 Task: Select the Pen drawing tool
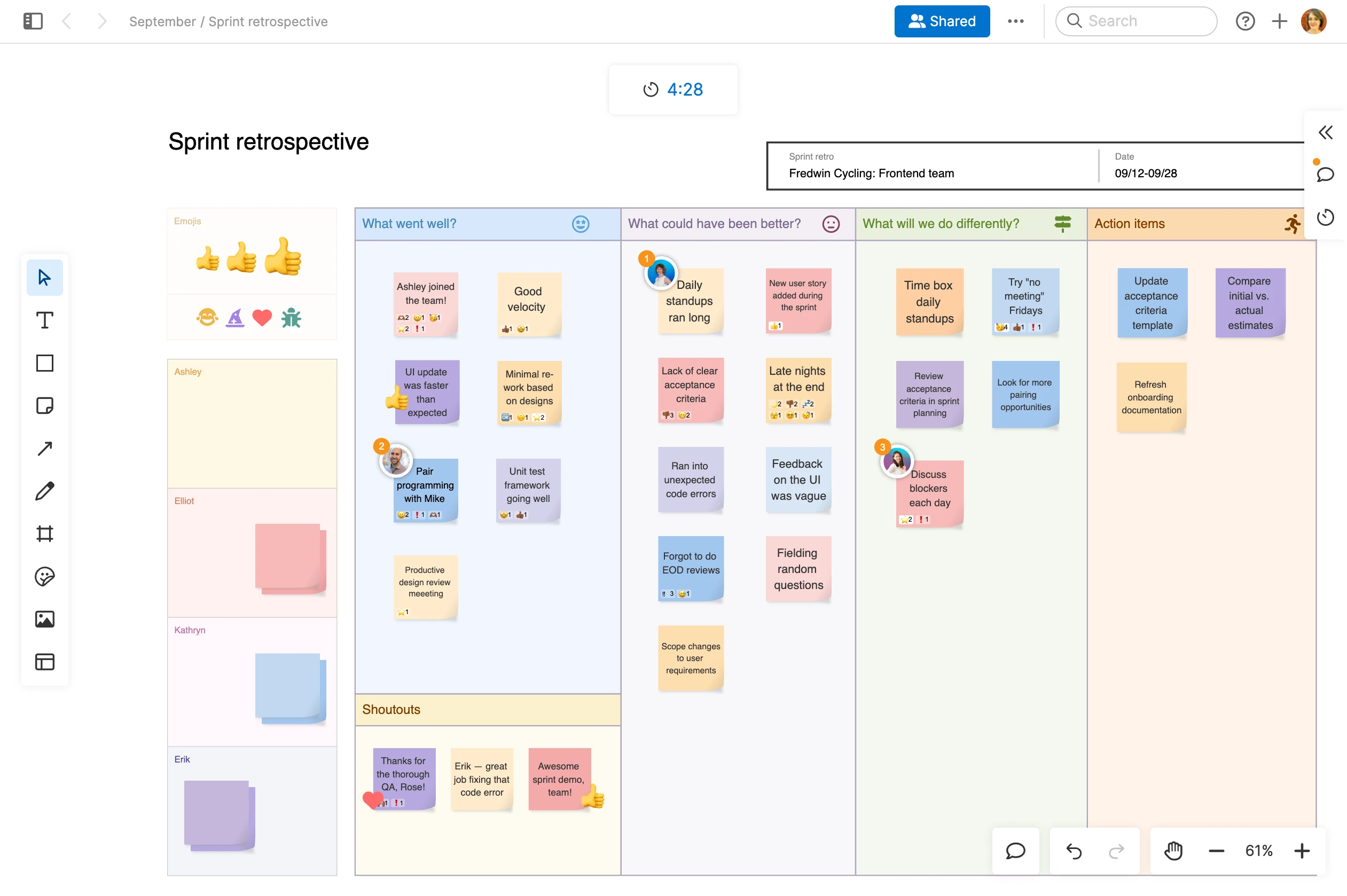pos(44,491)
